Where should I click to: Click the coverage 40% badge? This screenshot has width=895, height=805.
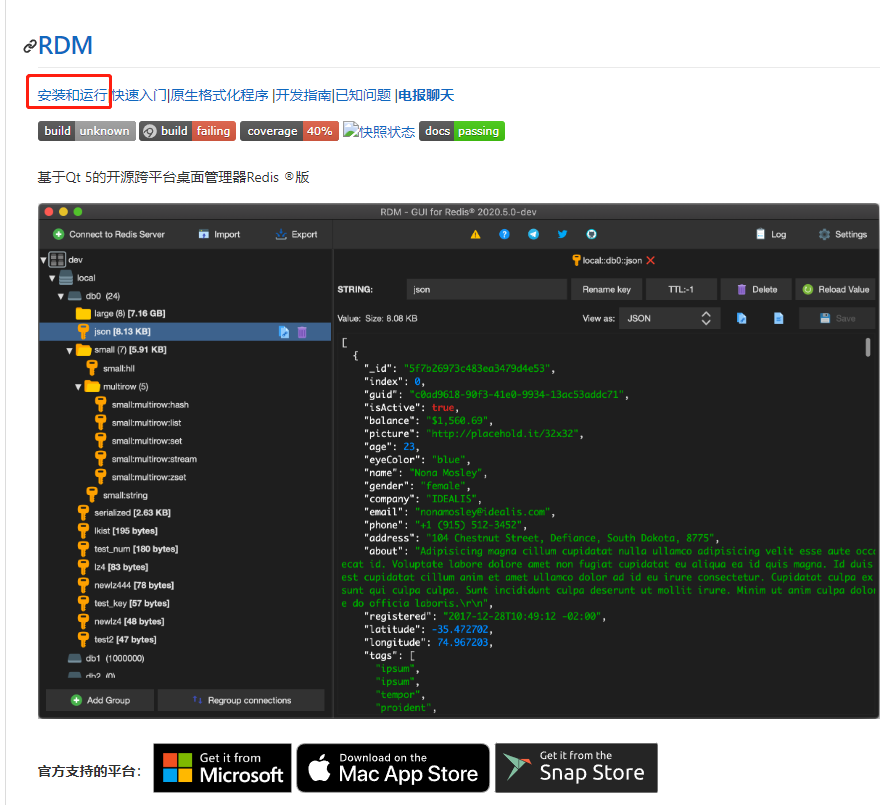289,131
